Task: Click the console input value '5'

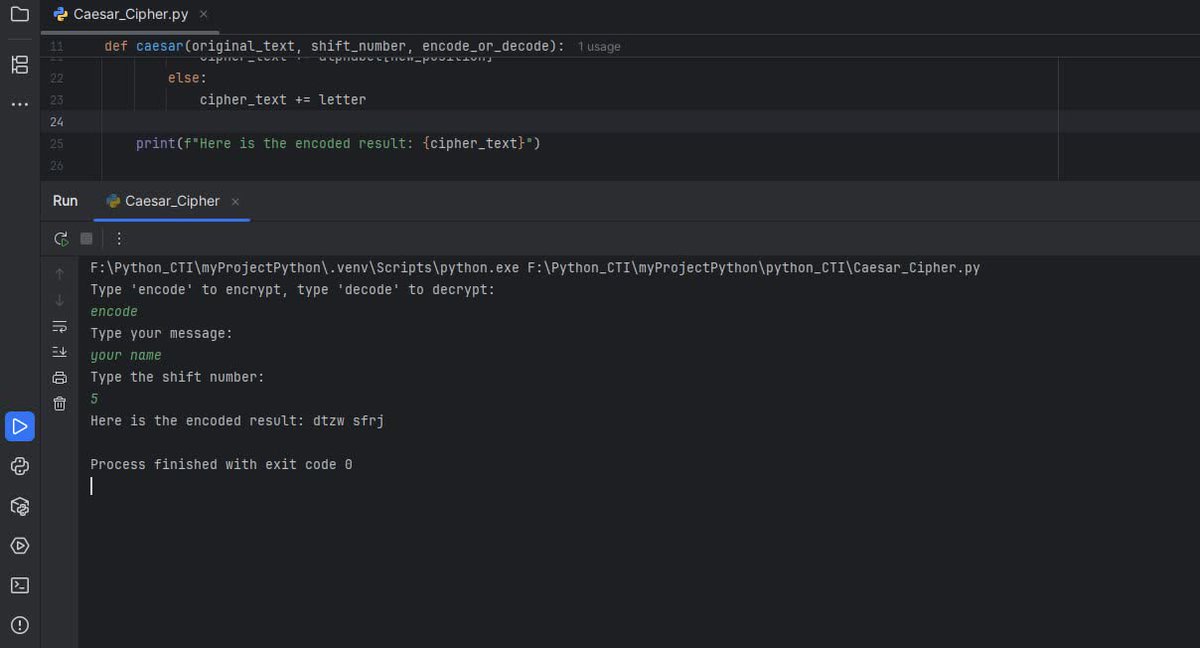Action: 94,399
